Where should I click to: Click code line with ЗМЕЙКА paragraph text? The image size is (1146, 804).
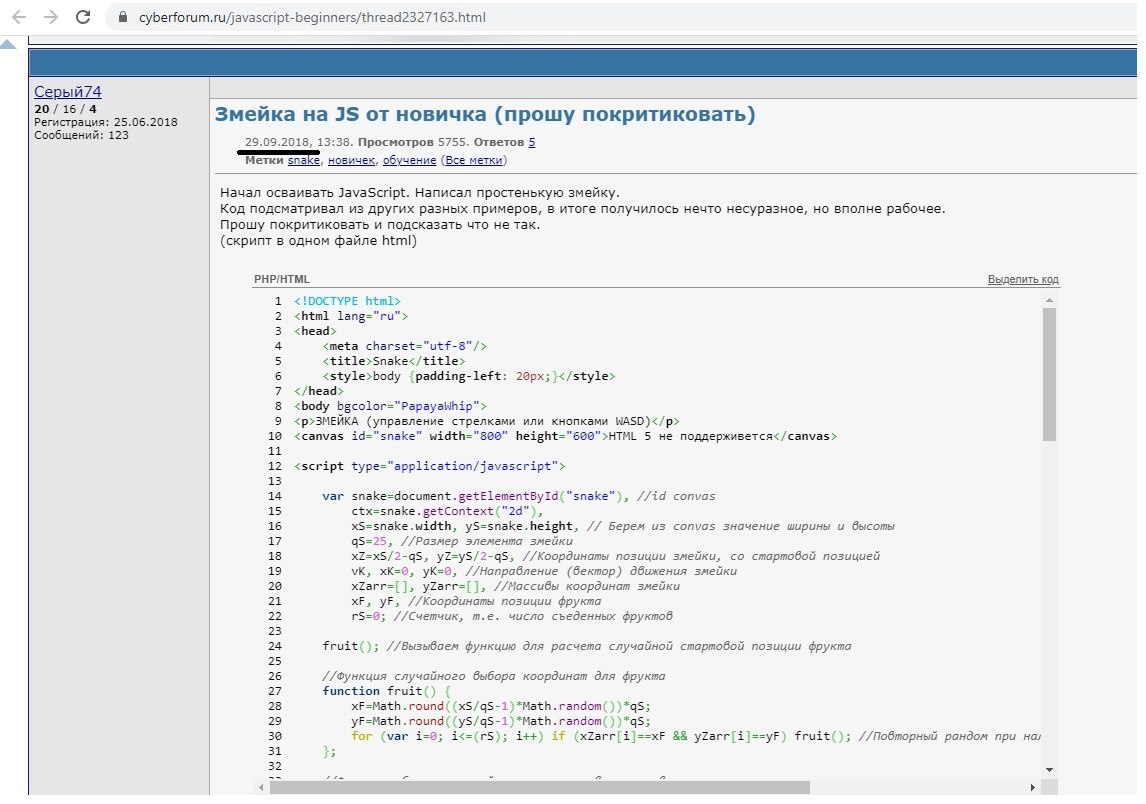point(487,421)
